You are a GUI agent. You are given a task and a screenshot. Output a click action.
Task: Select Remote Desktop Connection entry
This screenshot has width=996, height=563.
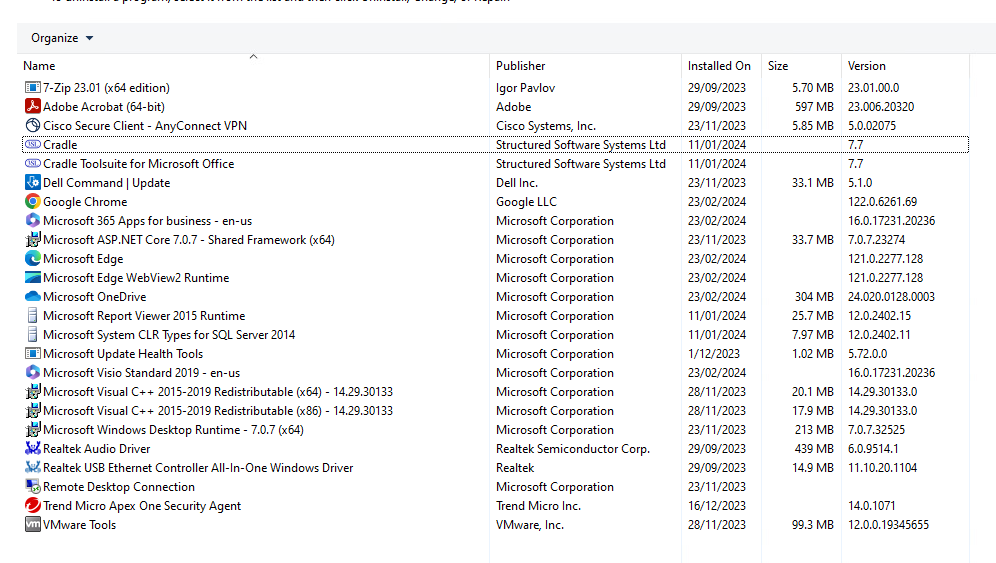(x=119, y=487)
